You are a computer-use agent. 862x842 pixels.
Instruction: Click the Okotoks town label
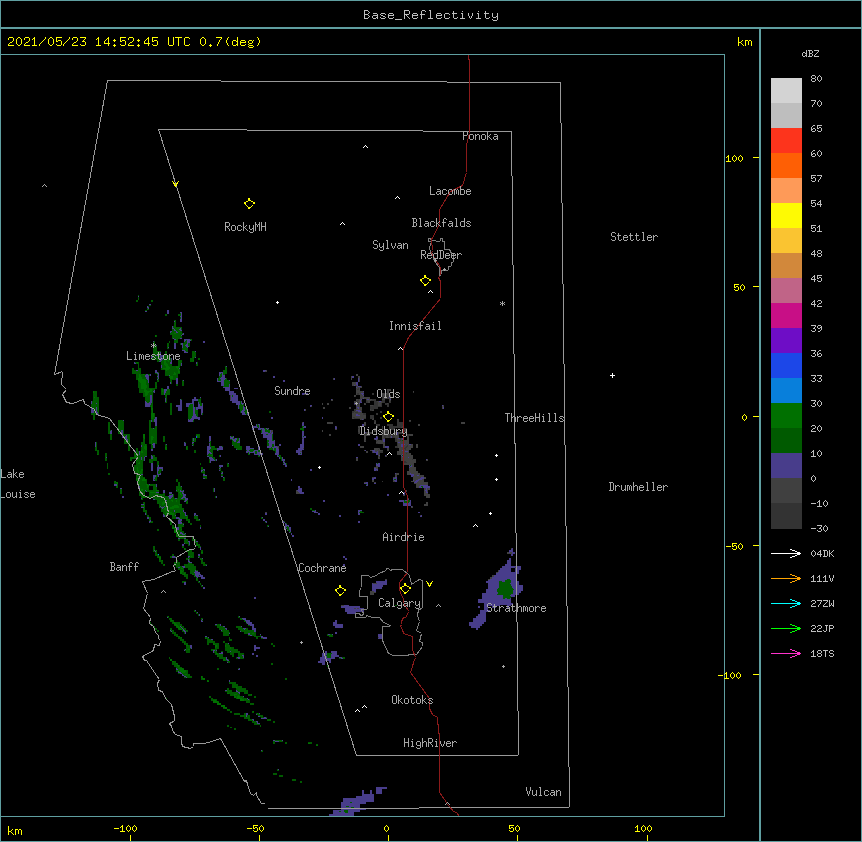[x=412, y=700]
